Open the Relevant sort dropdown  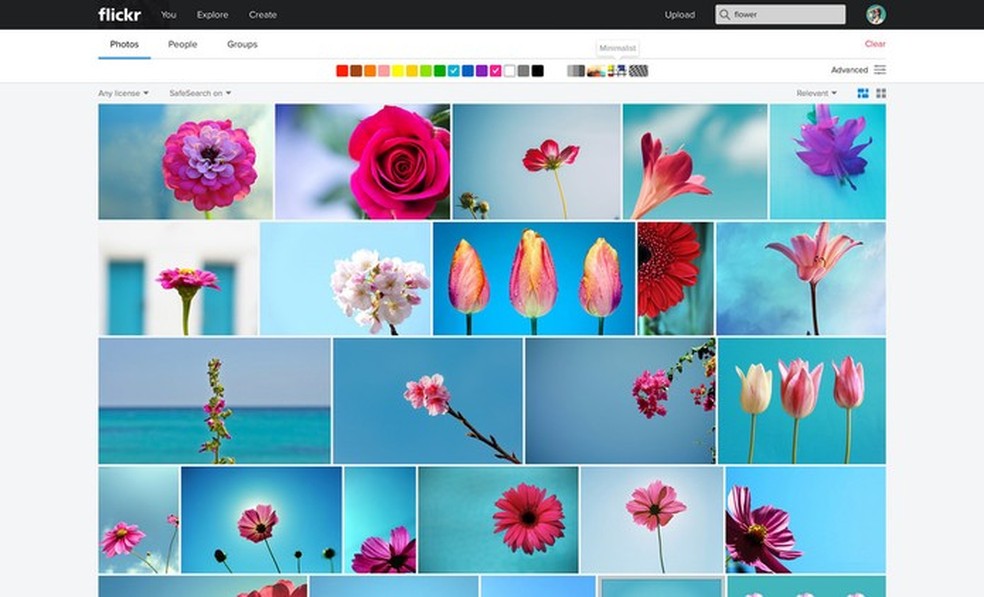pyautogui.click(x=817, y=93)
